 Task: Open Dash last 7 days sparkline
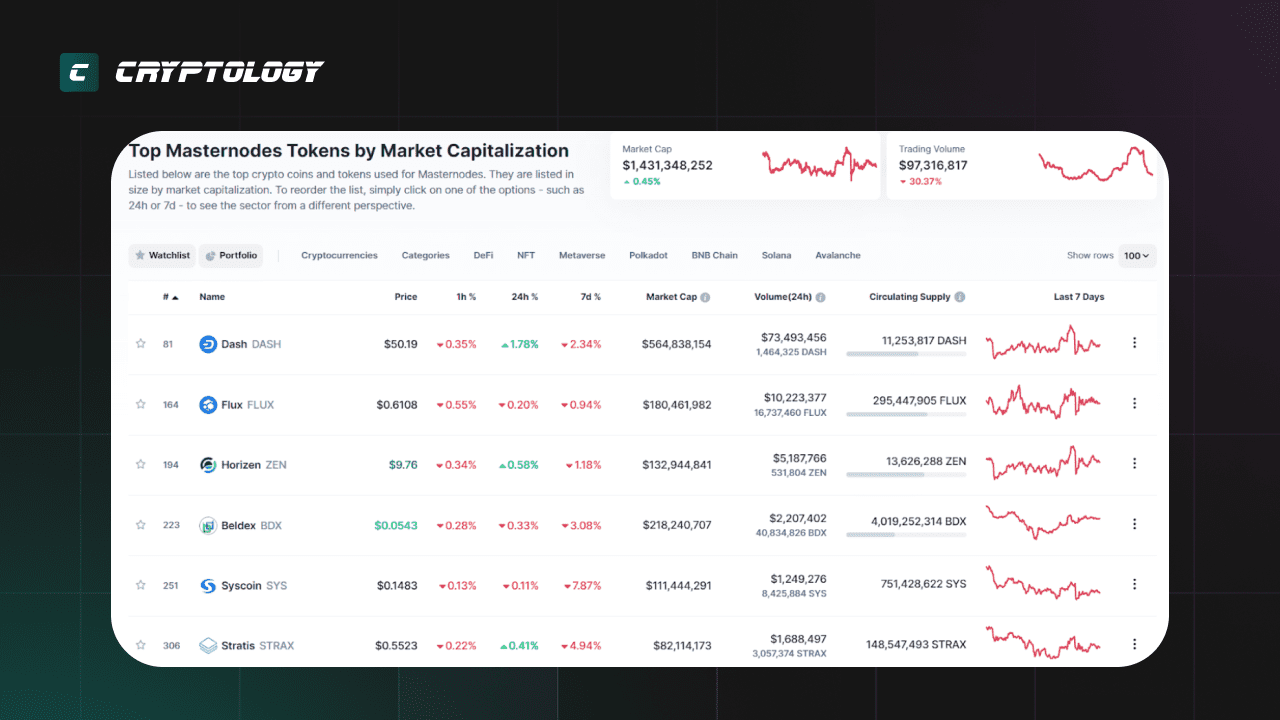(1043, 343)
